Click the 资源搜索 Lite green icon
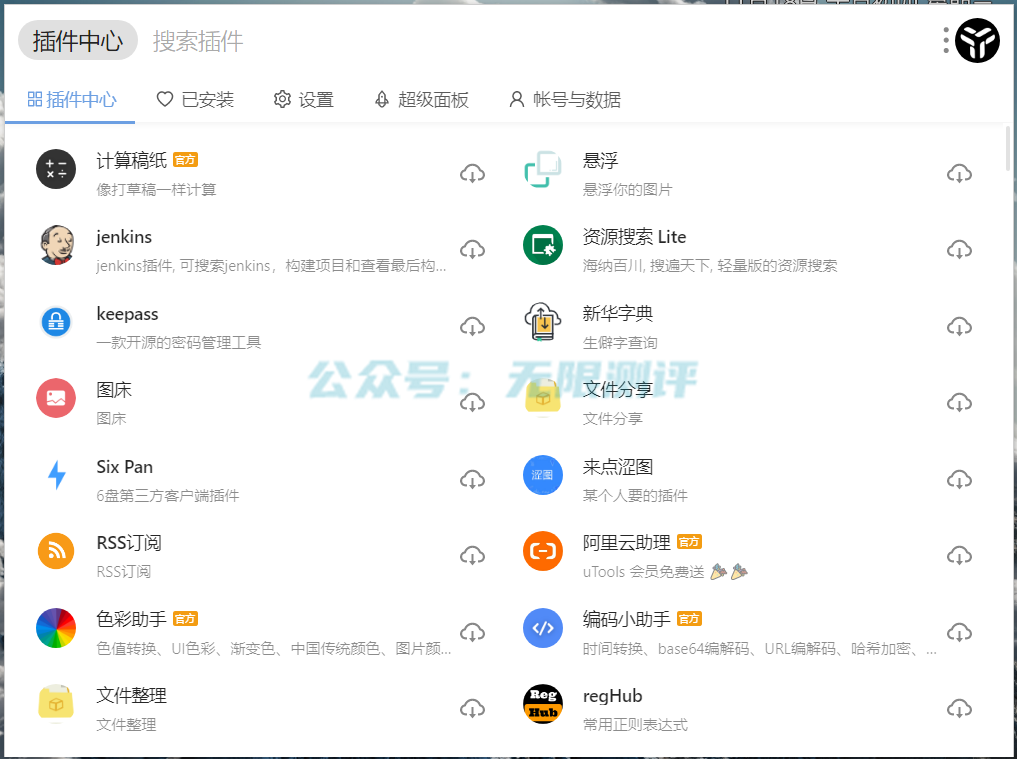This screenshot has width=1017, height=759. 543,245
